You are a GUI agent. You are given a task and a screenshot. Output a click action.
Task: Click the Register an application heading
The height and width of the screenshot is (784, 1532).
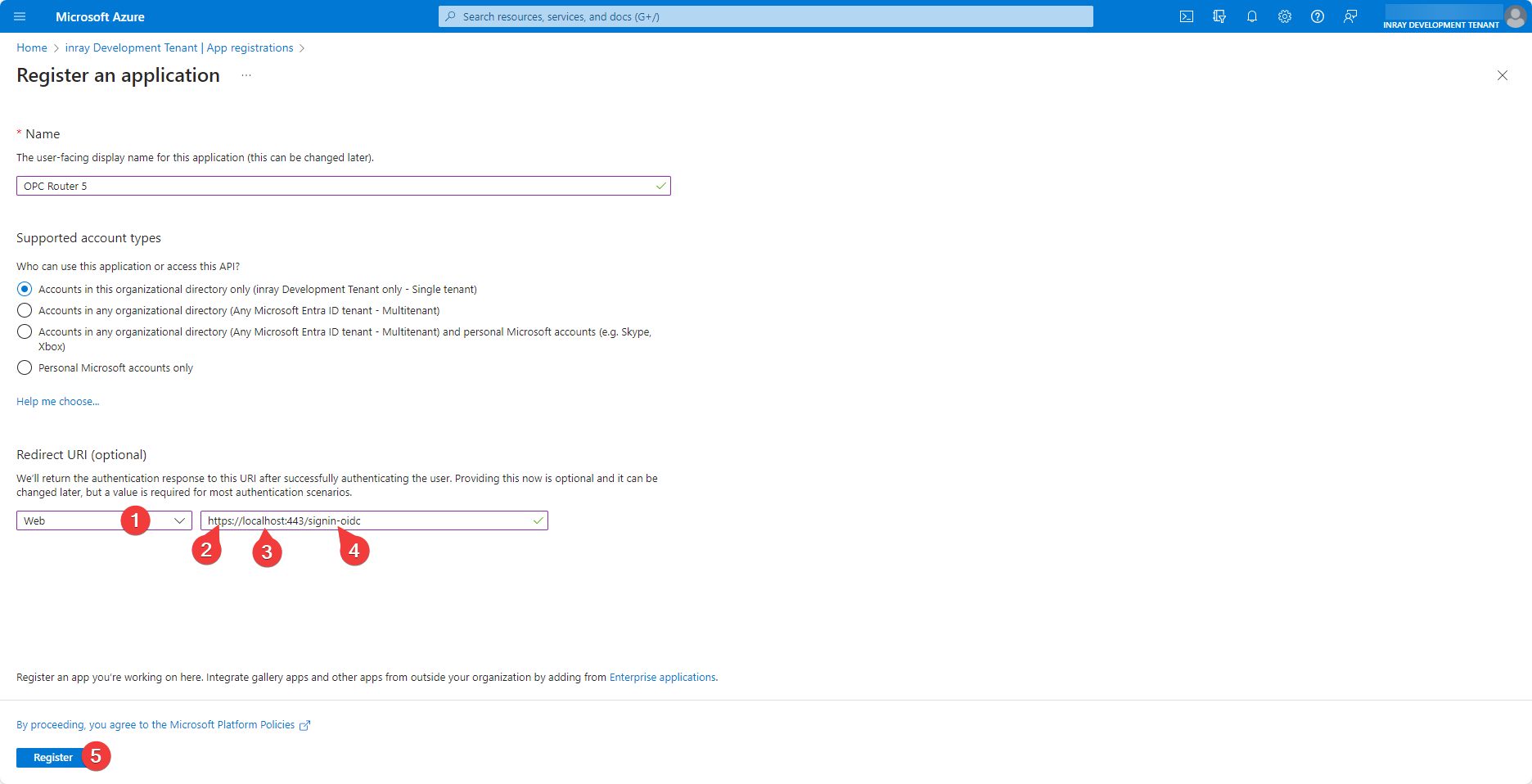pyautogui.click(x=119, y=75)
